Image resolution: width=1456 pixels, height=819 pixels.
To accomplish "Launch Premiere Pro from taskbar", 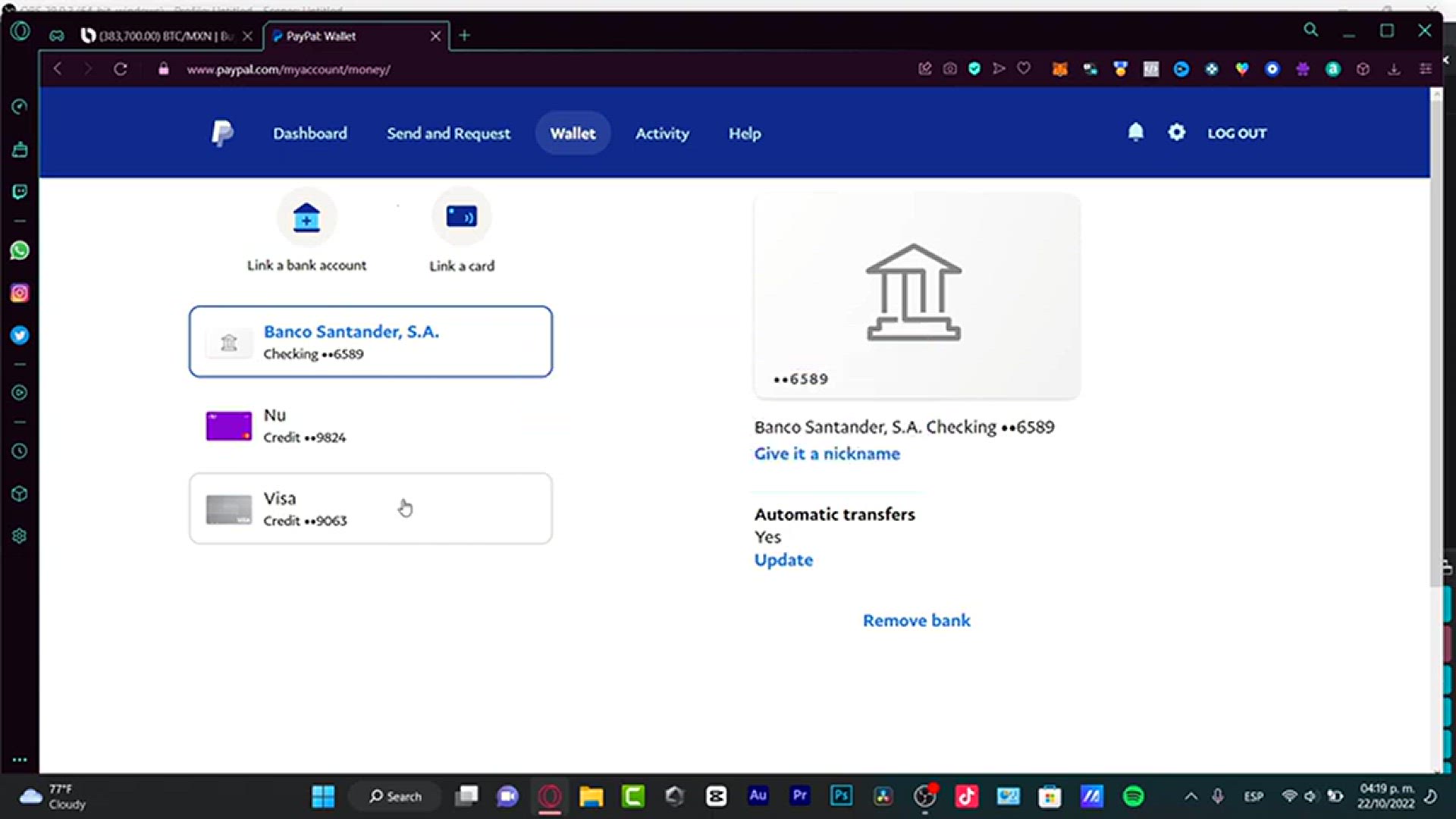I will [x=799, y=796].
